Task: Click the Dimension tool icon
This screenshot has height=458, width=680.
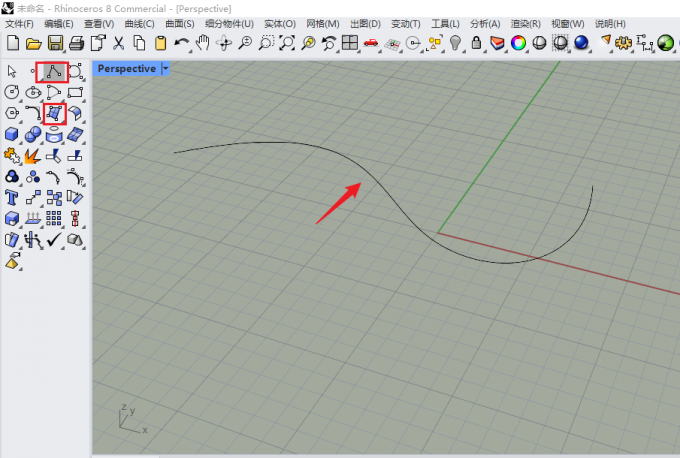Action: pos(645,43)
